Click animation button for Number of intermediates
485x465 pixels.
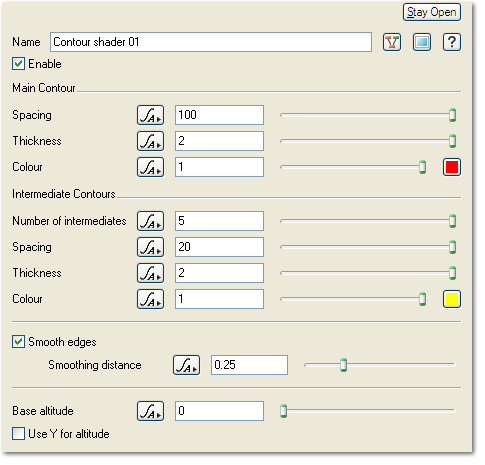click(150, 221)
